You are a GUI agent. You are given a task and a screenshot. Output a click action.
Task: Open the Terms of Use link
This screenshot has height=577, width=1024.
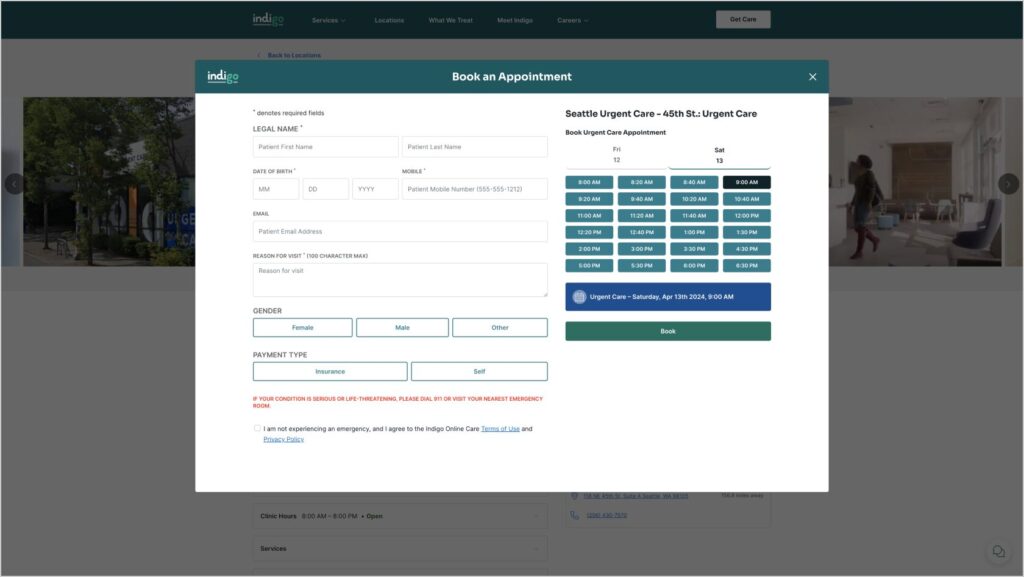pyautogui.click(x=500, y=429)
